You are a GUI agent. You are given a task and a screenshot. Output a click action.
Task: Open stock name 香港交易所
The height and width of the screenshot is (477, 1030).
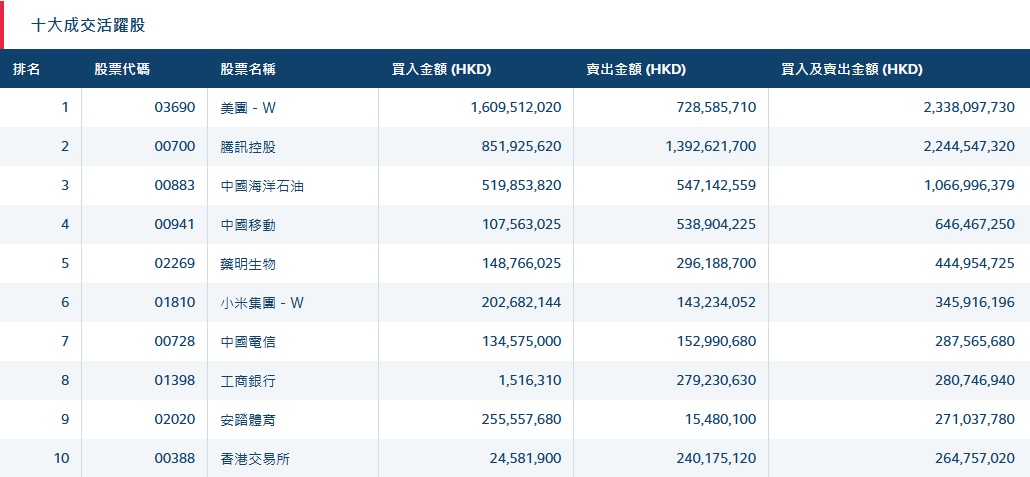pyautogui.click(x=255, y=459)
